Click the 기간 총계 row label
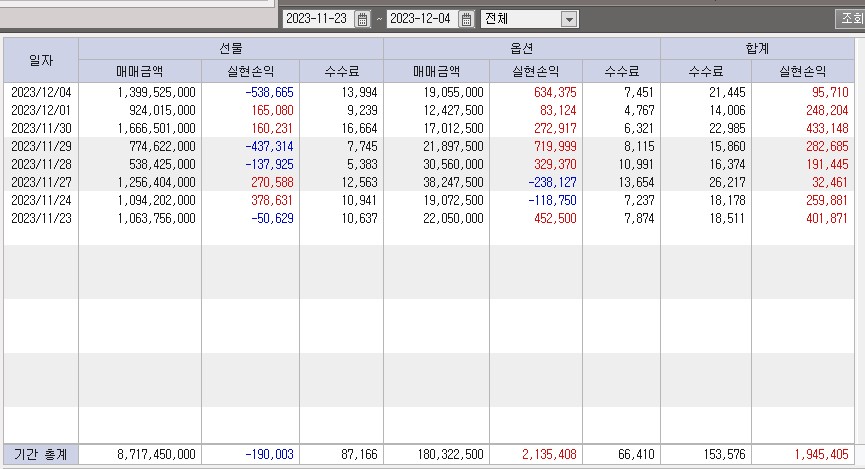Image resolution: width=865 pixels, height=469 pixels. [x=41, y=455]
